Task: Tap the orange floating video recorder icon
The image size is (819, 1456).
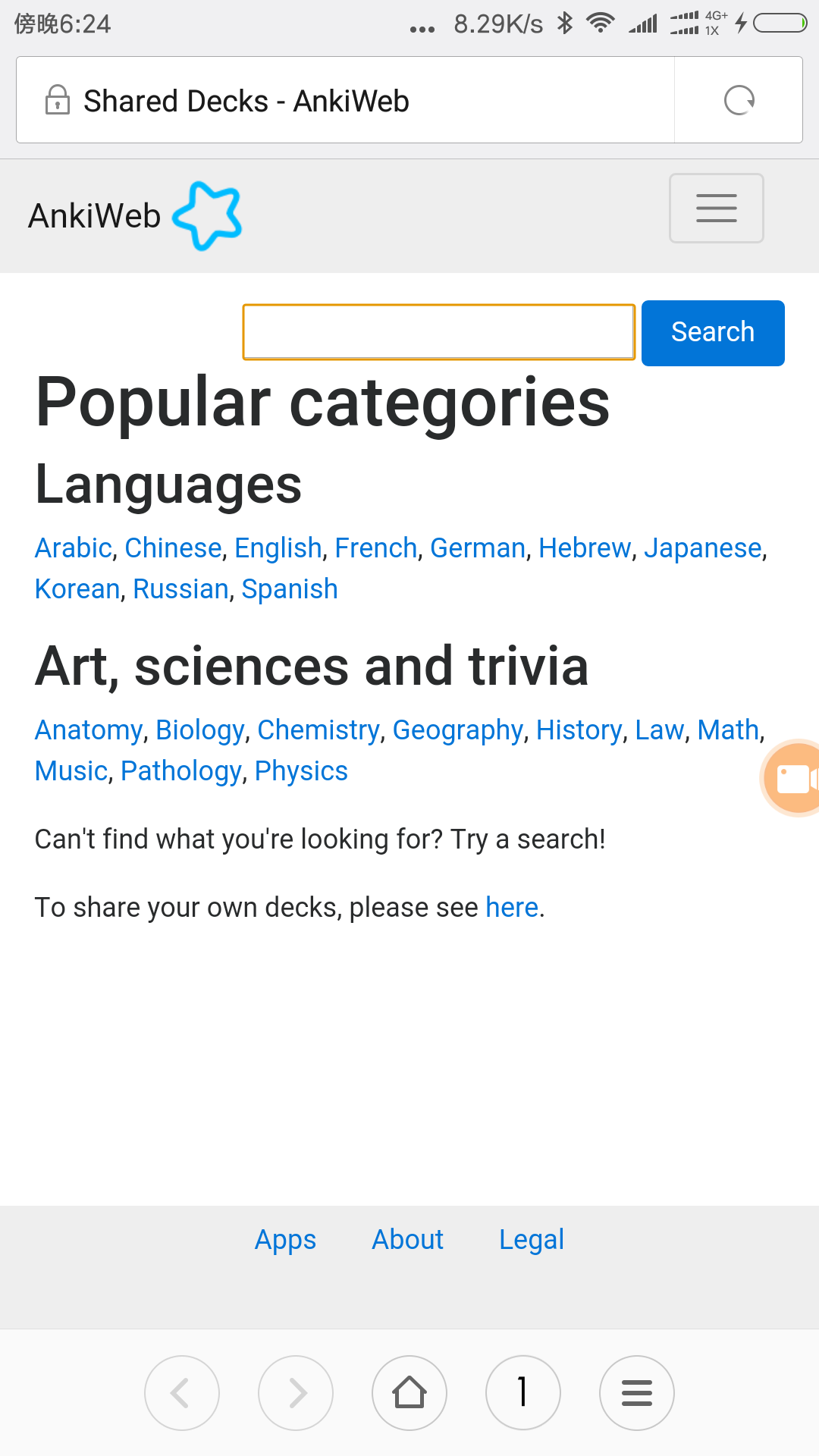Action: (791, 778)
